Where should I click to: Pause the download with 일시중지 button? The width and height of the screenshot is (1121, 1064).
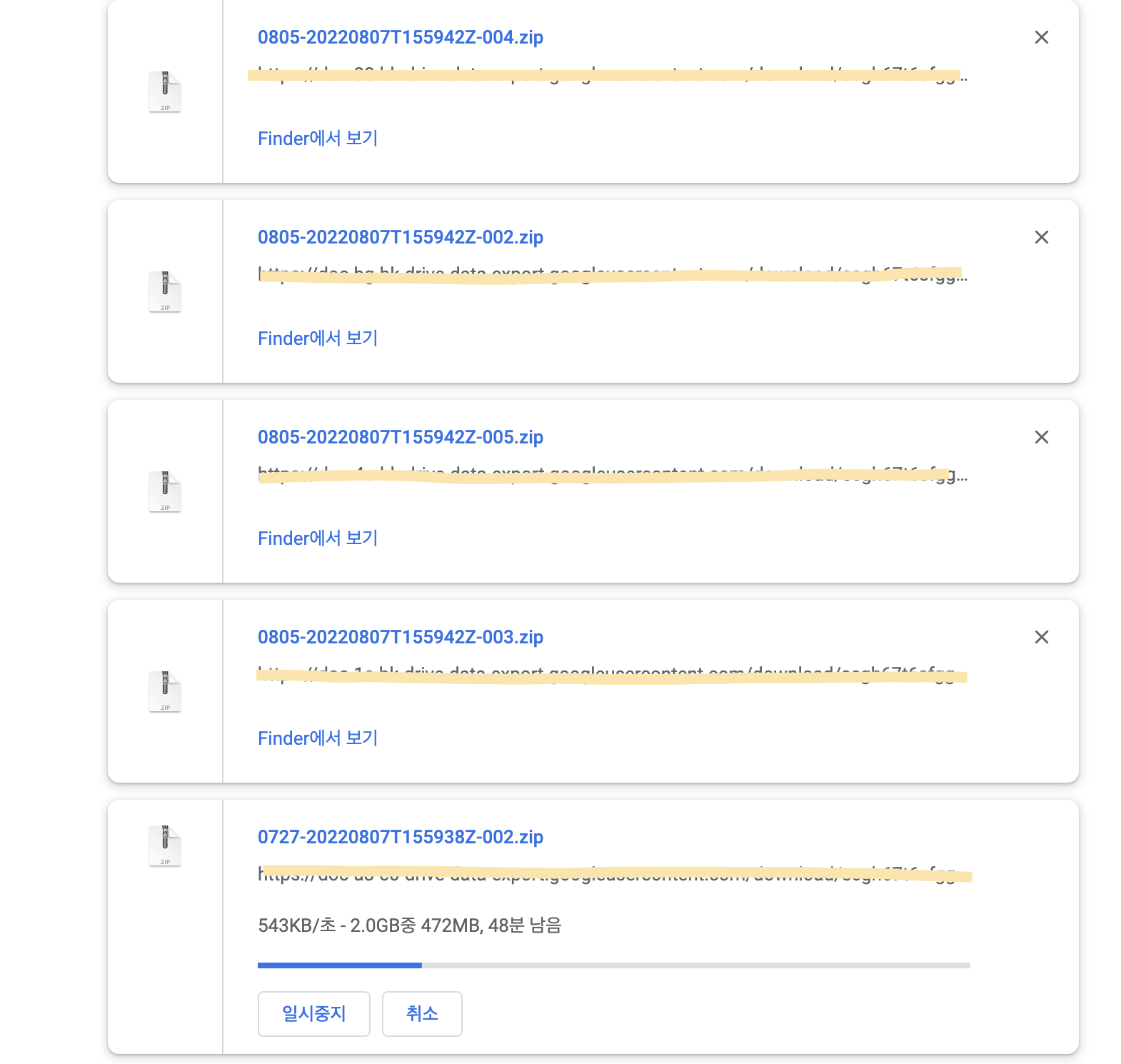point(314,1013)
